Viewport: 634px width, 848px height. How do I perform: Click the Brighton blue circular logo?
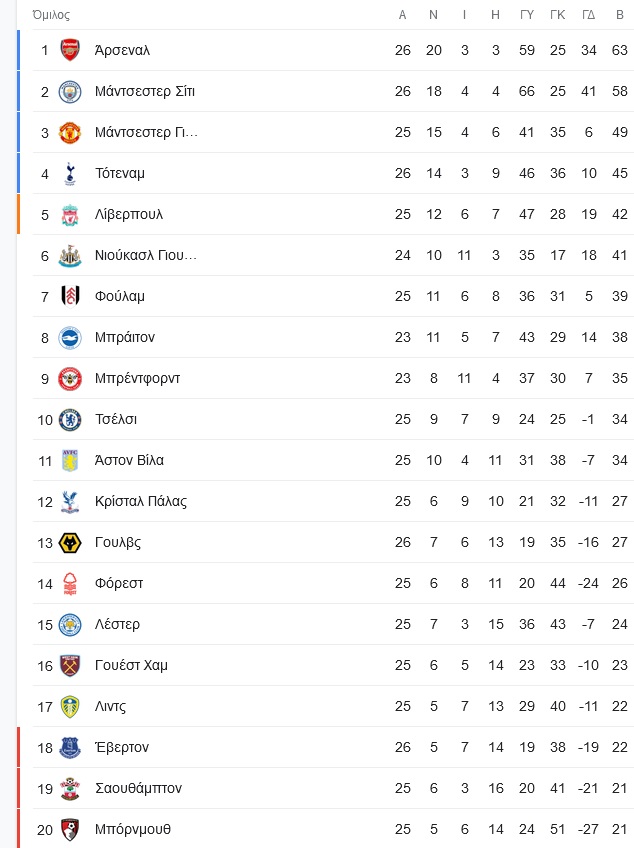(x=70, y=338)
